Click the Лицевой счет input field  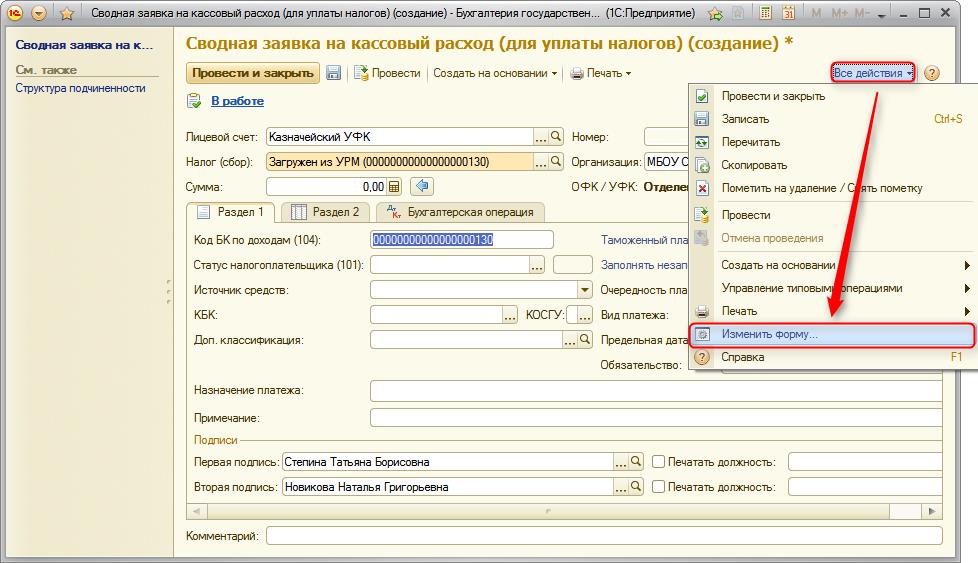coord(399,137)
